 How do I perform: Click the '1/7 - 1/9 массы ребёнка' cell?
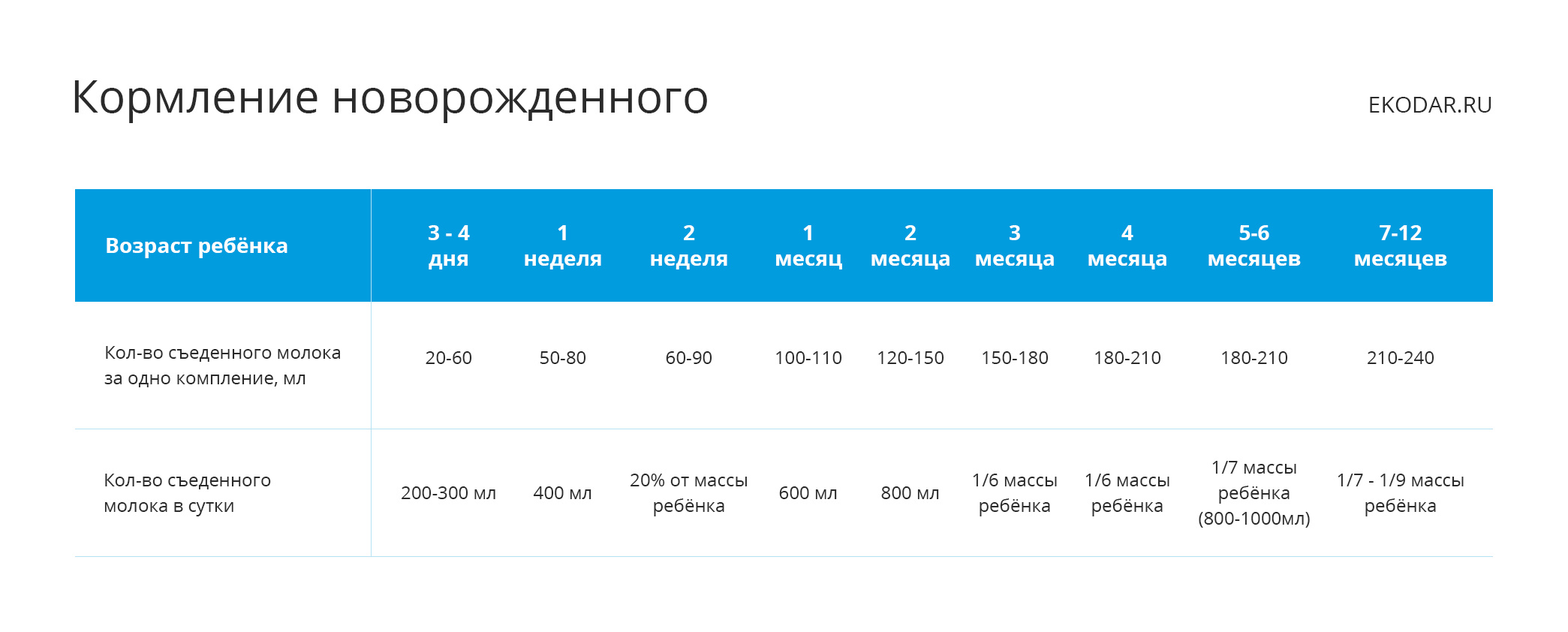[x=1401, y=493]
